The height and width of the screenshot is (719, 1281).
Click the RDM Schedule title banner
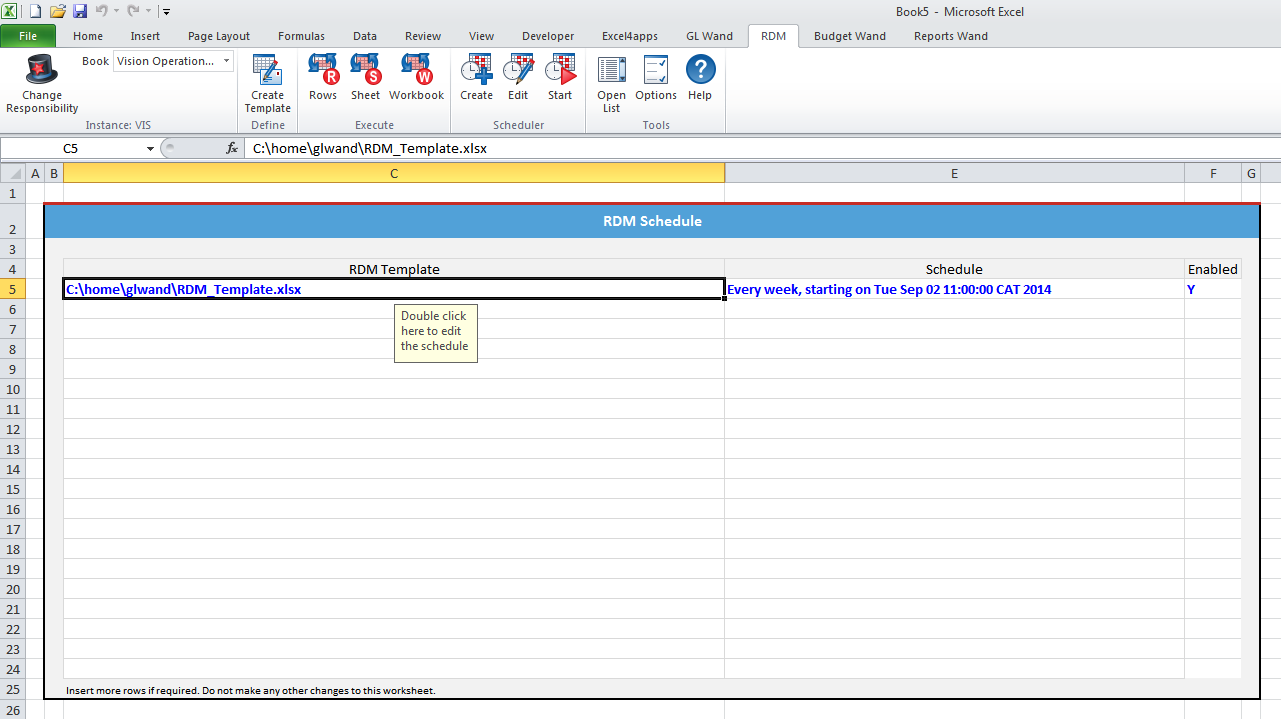tap(652, 221)
